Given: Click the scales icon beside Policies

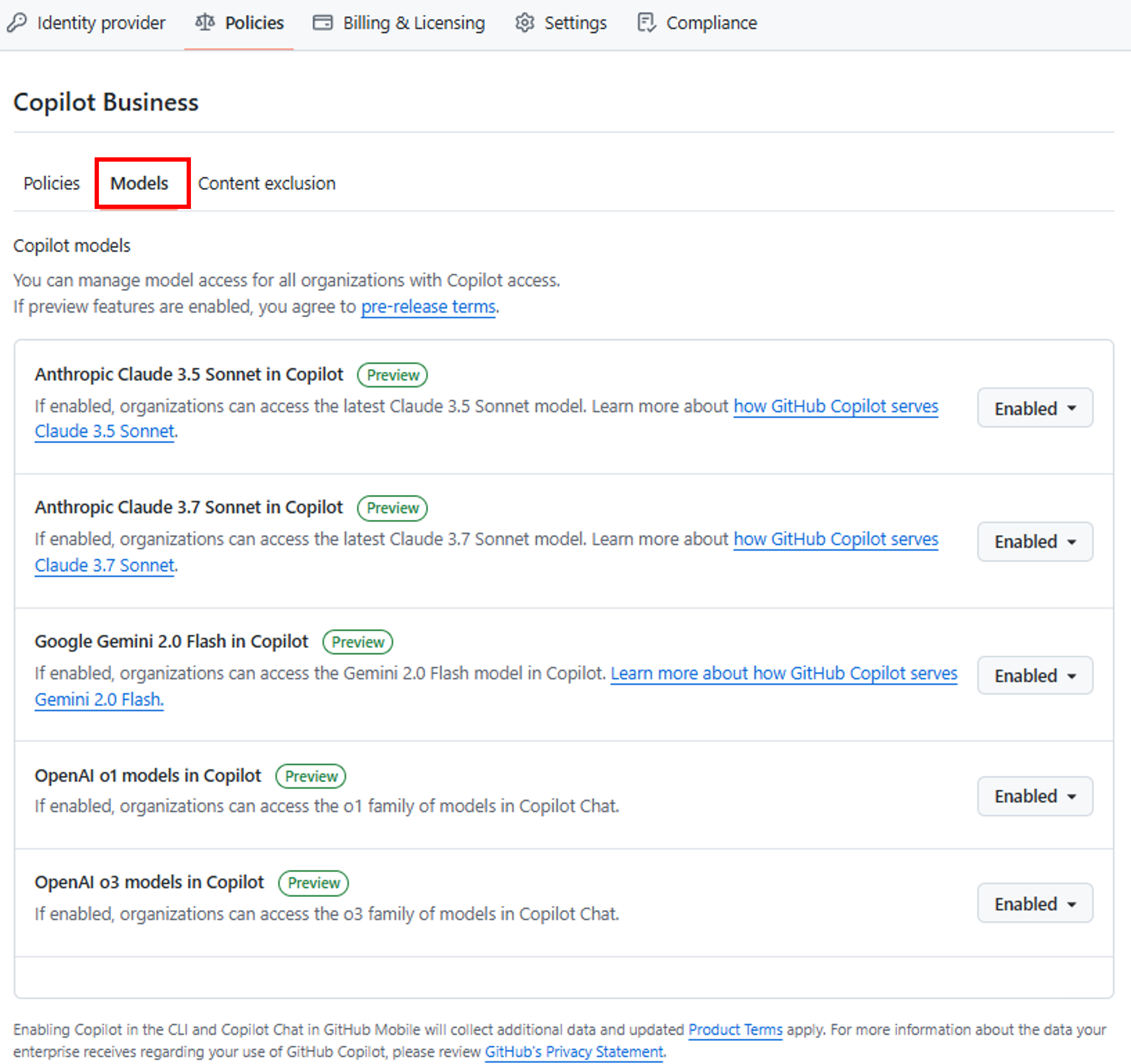Looking at the screenshot, I should pyautogui.click(x=205, y=23).
